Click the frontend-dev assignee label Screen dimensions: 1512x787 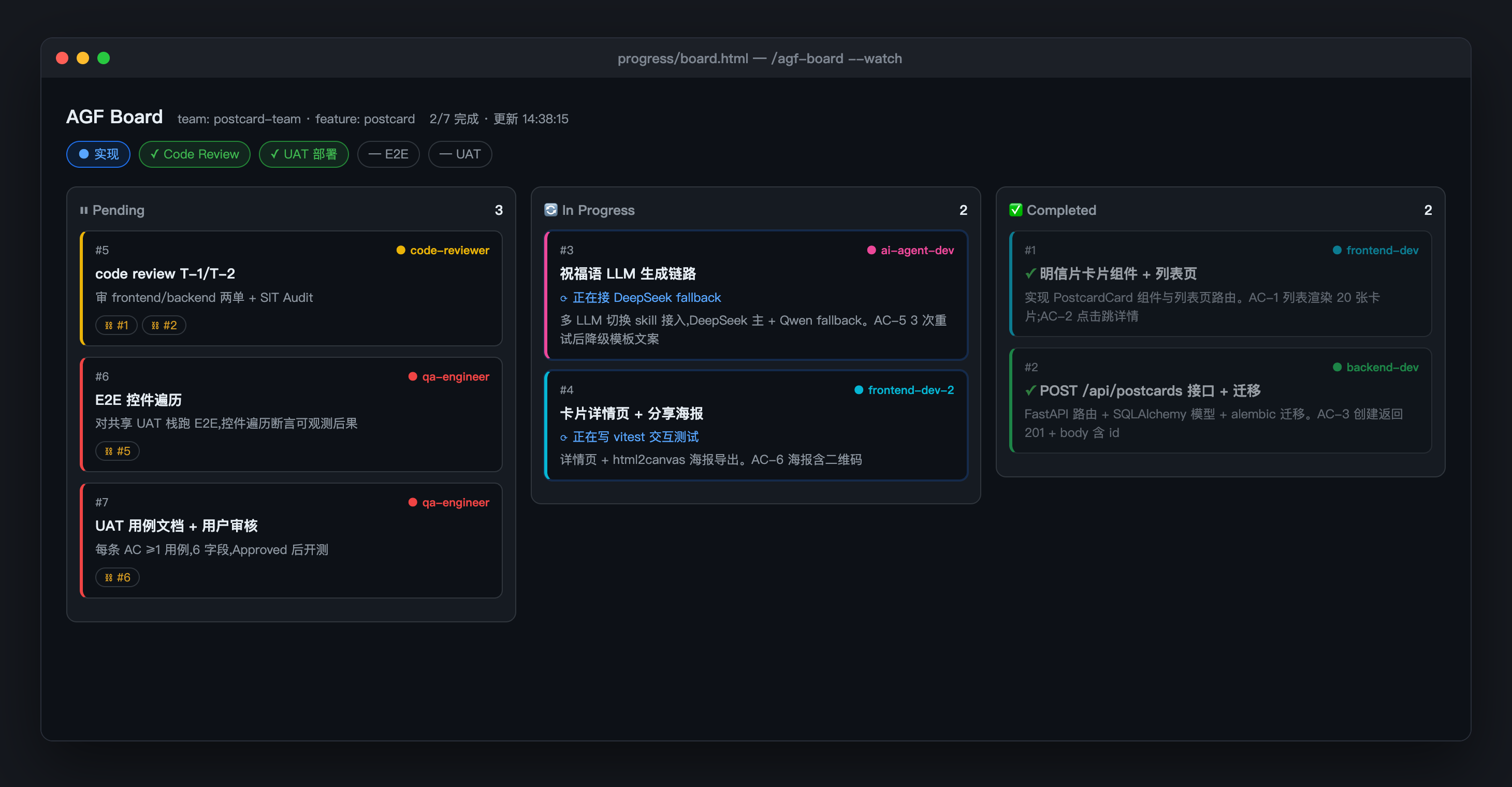point(1382,250)
